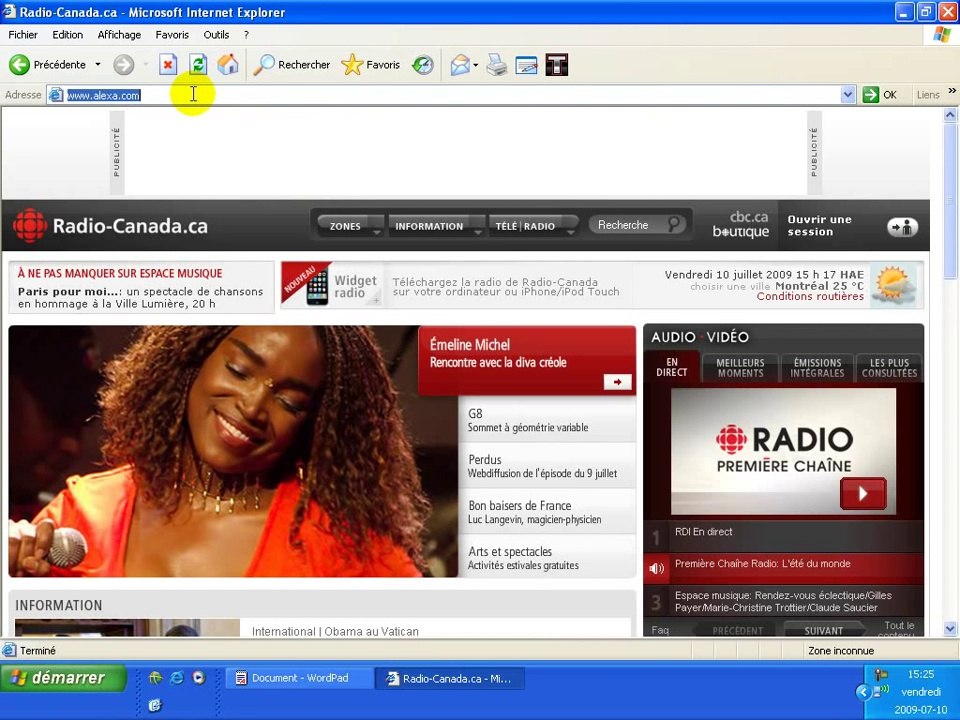Image resolution: width=960 pixels, height=720 pixels.
Task: Select the EN DIRECT tab
Action: tap(672, 367)
